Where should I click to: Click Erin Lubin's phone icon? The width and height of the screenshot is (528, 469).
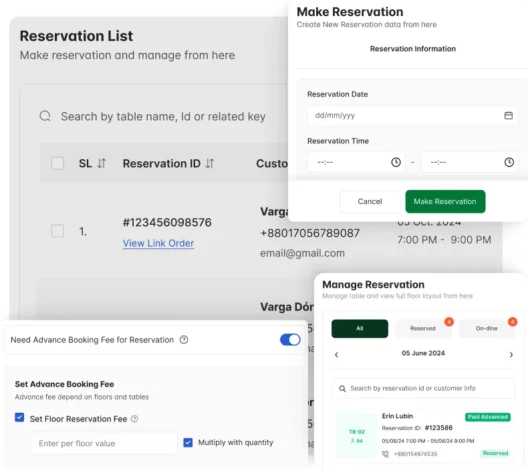[386, 454]
